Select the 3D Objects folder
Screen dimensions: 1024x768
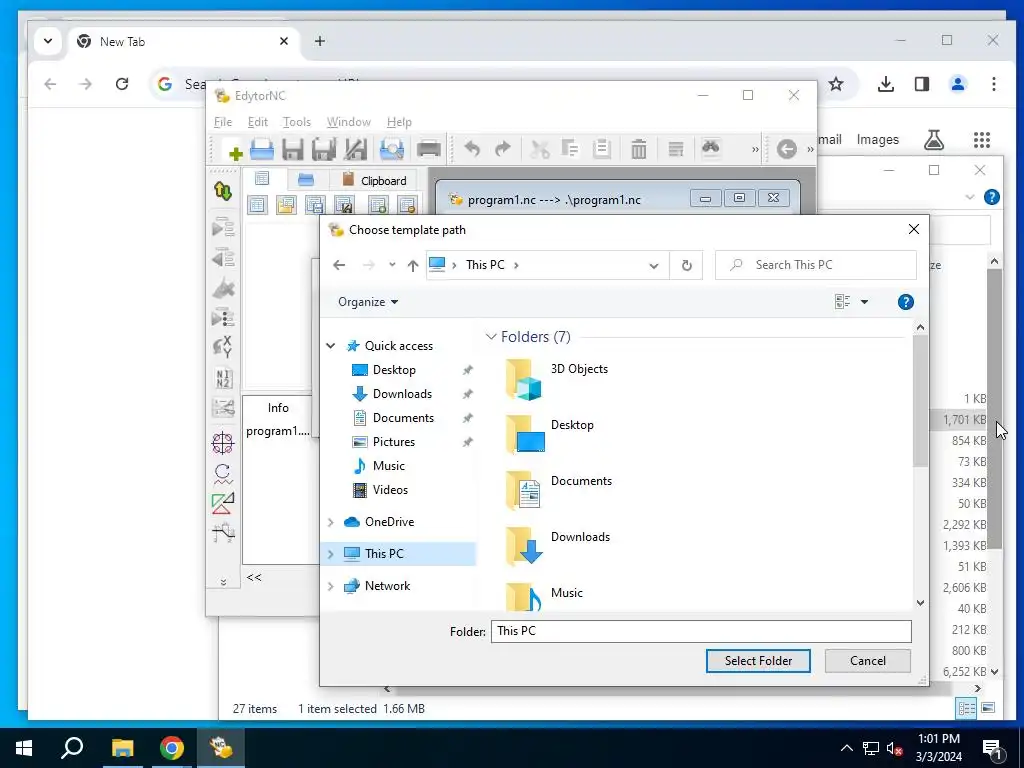[557, 379]
